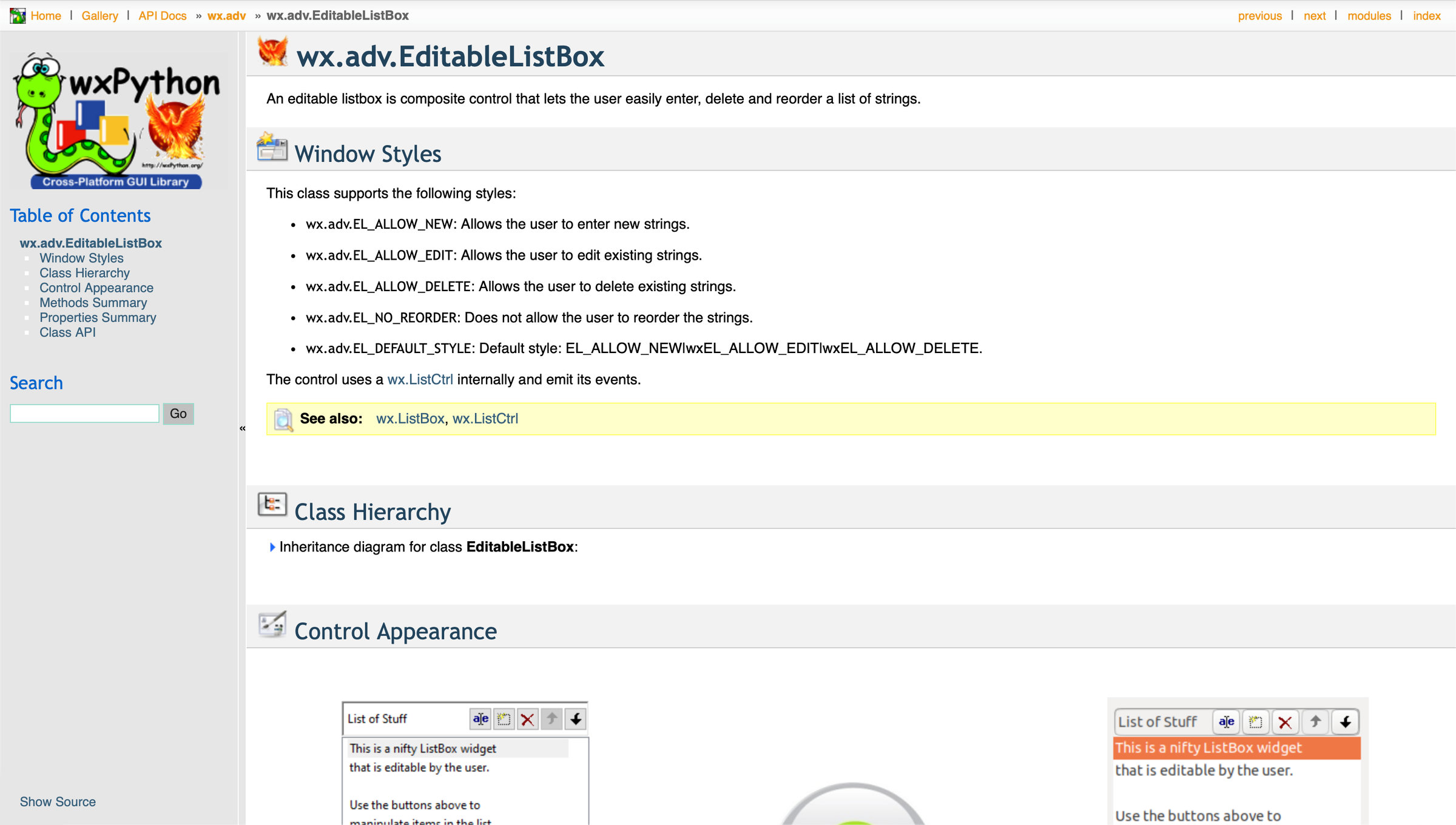Click the red delete X in left screenshot

[528, 719]
